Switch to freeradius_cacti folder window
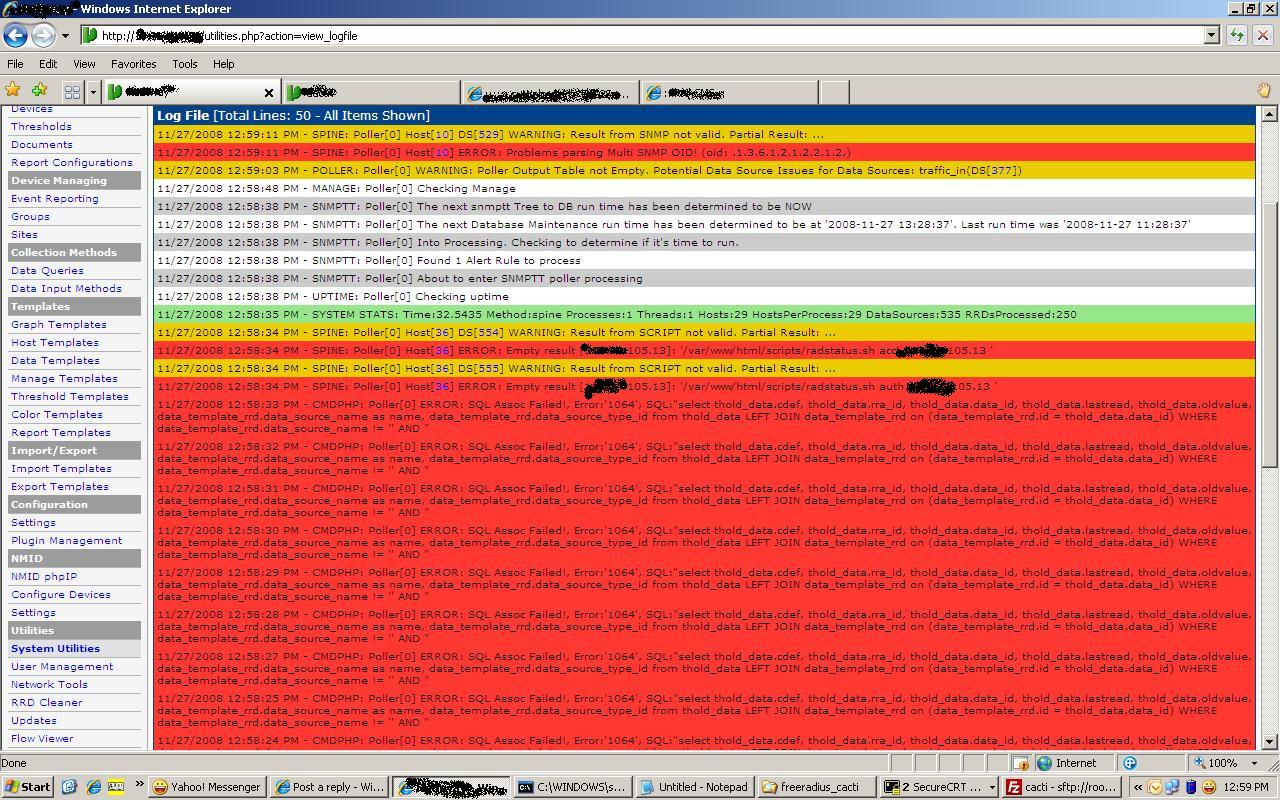This screenshot has width=1280, height=800. pos(817,787)
